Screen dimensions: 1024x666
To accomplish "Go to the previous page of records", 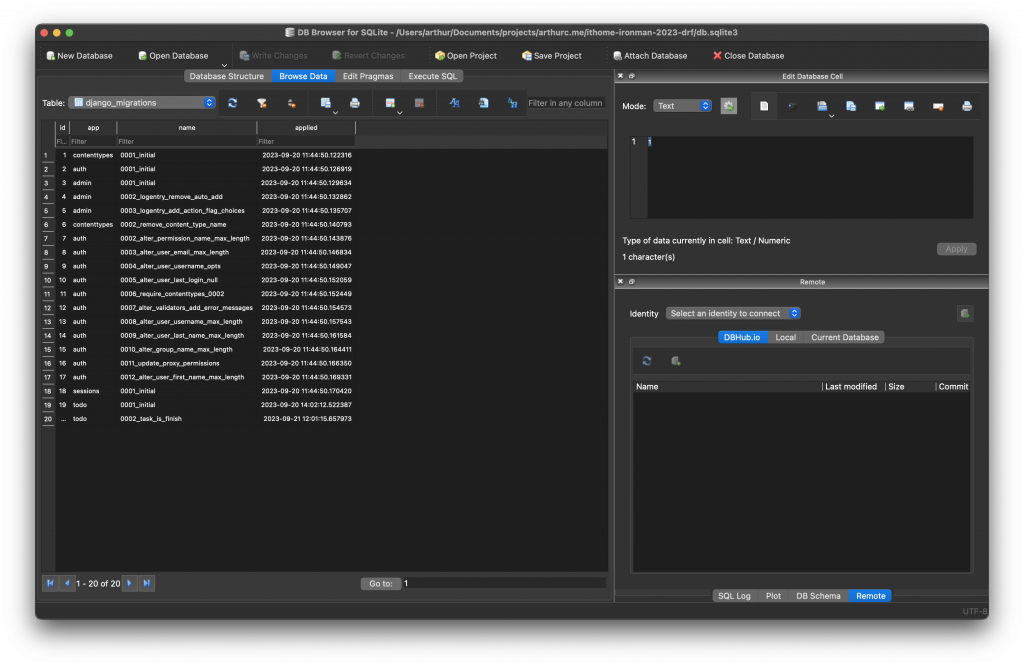I will click(x=67, y=583).
